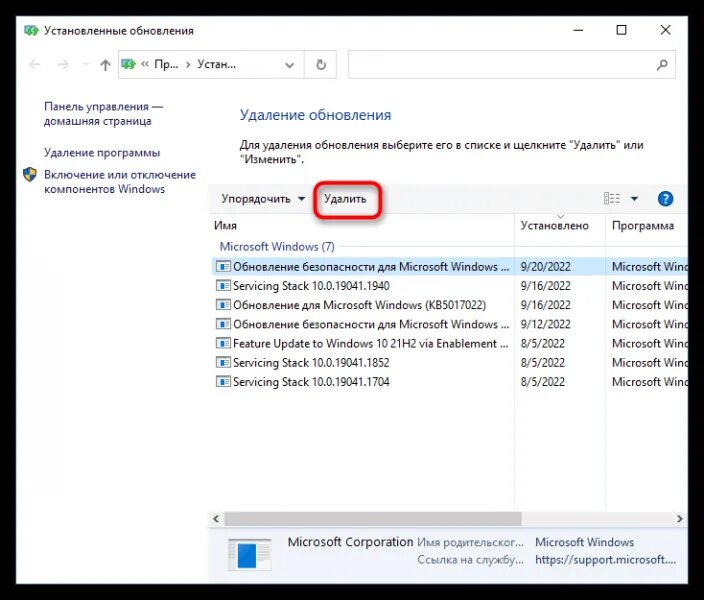Screen dimensions: 704x600
Task: Change view with the view layout icon
Action: tap(612, 199)
